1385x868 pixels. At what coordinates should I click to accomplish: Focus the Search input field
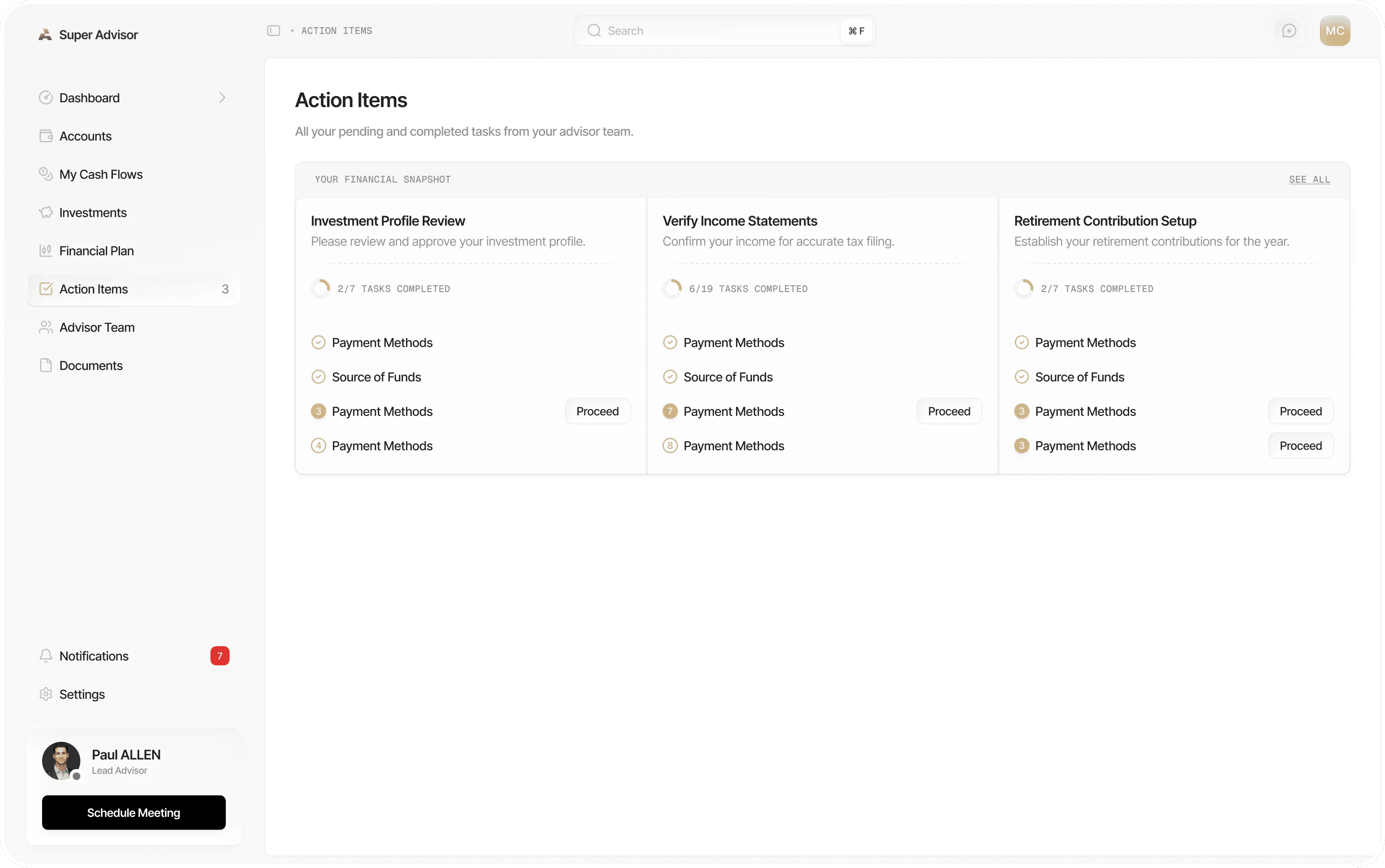click(x=724, y=31)
